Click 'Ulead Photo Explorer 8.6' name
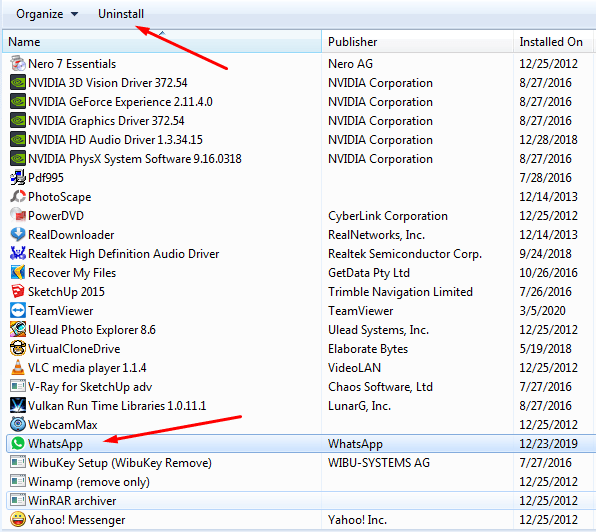The image size is (596, 532). (92, 330)
